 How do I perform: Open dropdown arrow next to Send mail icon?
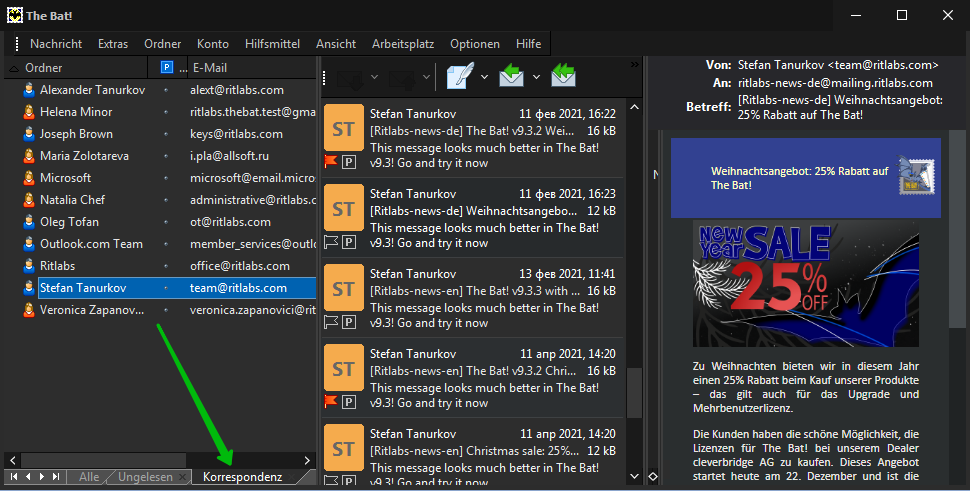(x=426, y=77)
